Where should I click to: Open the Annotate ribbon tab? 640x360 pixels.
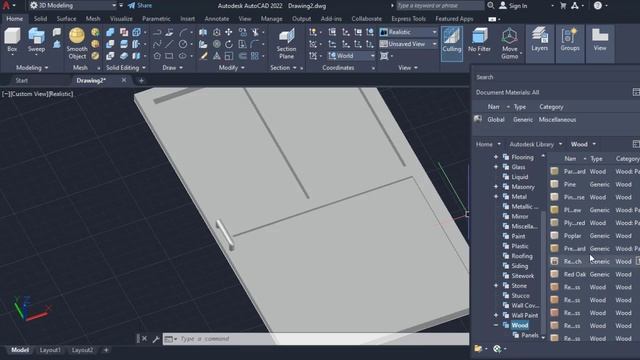click(217, 19)
